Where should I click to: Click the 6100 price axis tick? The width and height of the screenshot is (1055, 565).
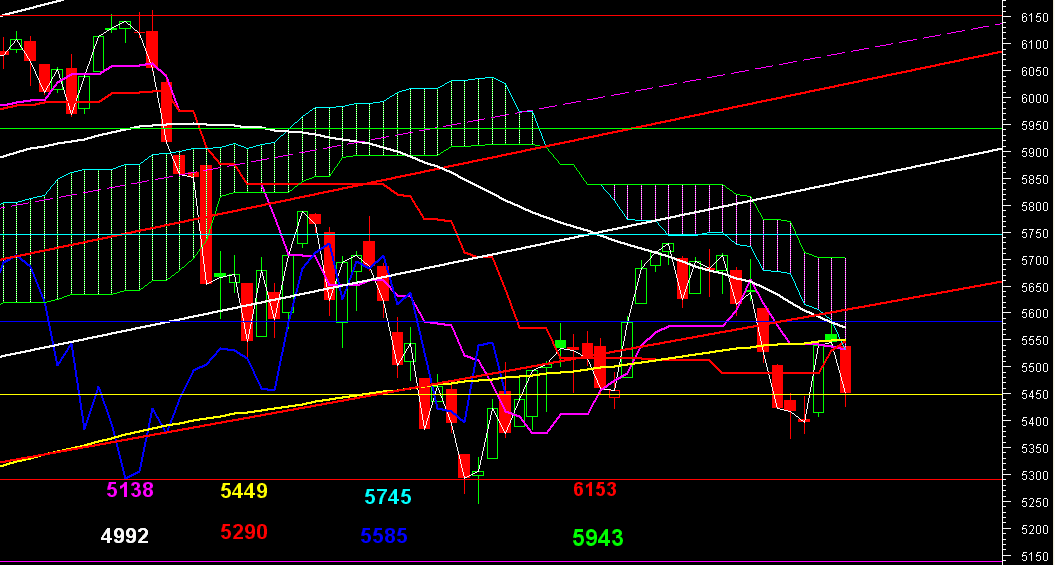[x=1035, y=44]
